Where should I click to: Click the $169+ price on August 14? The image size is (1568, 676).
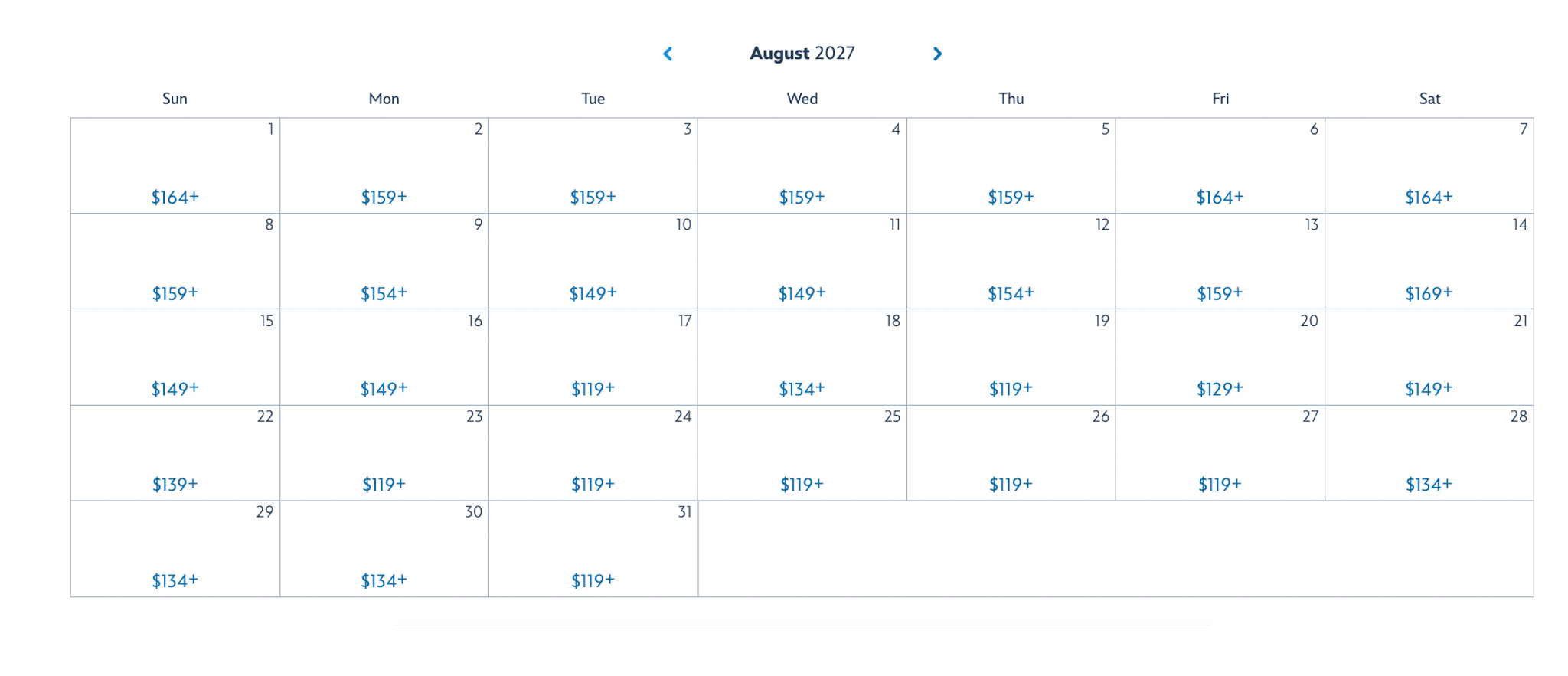tap(1429, 293)
